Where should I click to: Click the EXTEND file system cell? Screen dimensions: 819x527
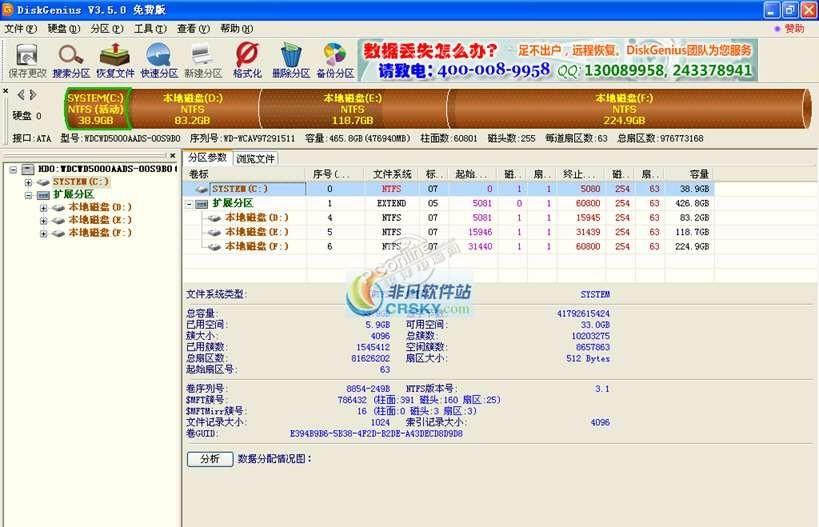pyautogui.click(x=391, y=203)
